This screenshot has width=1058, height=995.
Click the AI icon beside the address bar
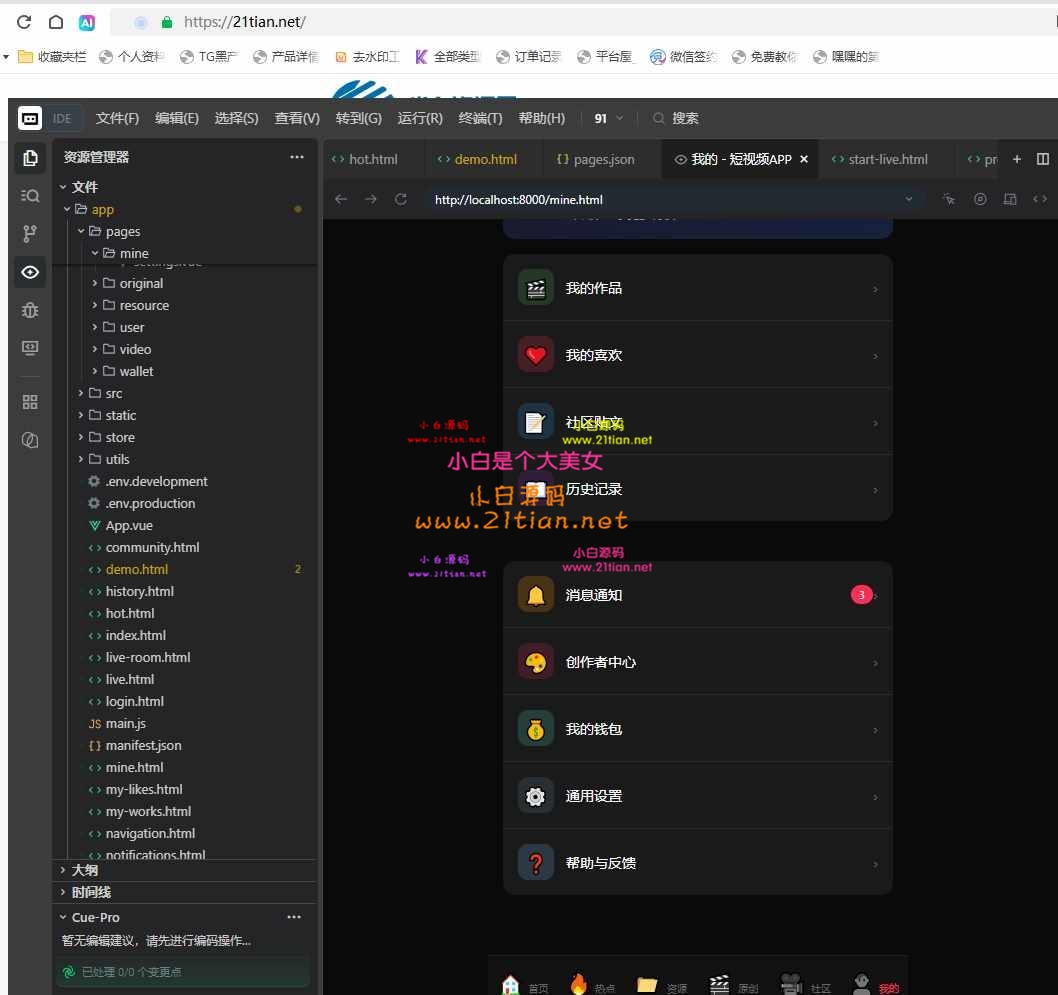[87, 22]
